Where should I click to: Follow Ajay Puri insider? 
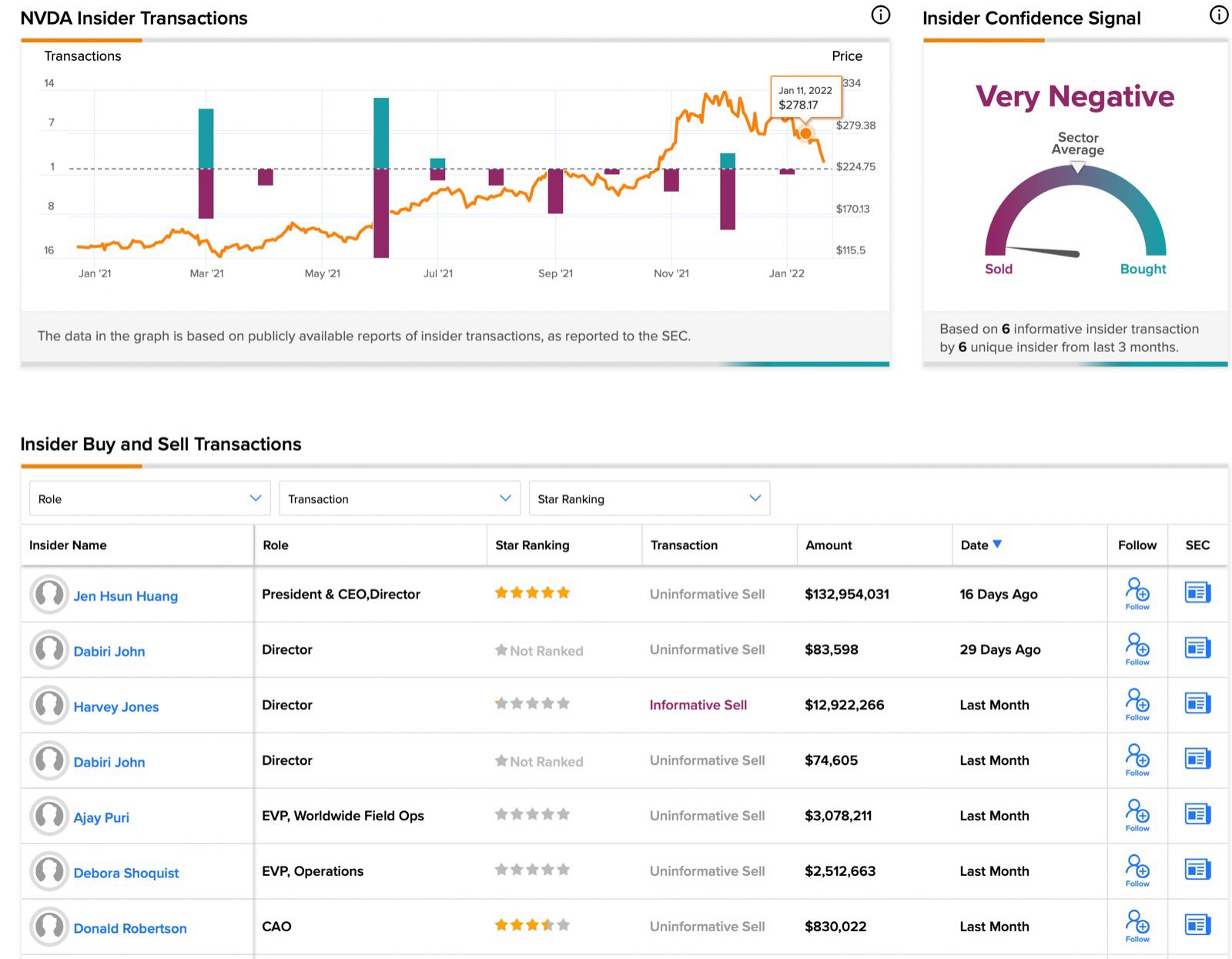[1137, 816]
